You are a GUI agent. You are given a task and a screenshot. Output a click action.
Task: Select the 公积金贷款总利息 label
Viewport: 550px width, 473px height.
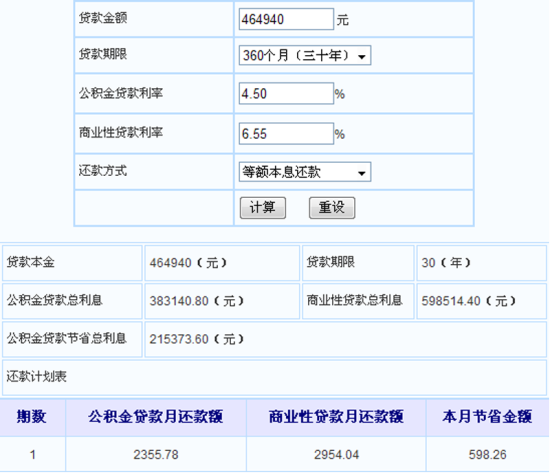pyautogui.click(x=54, y=300)
